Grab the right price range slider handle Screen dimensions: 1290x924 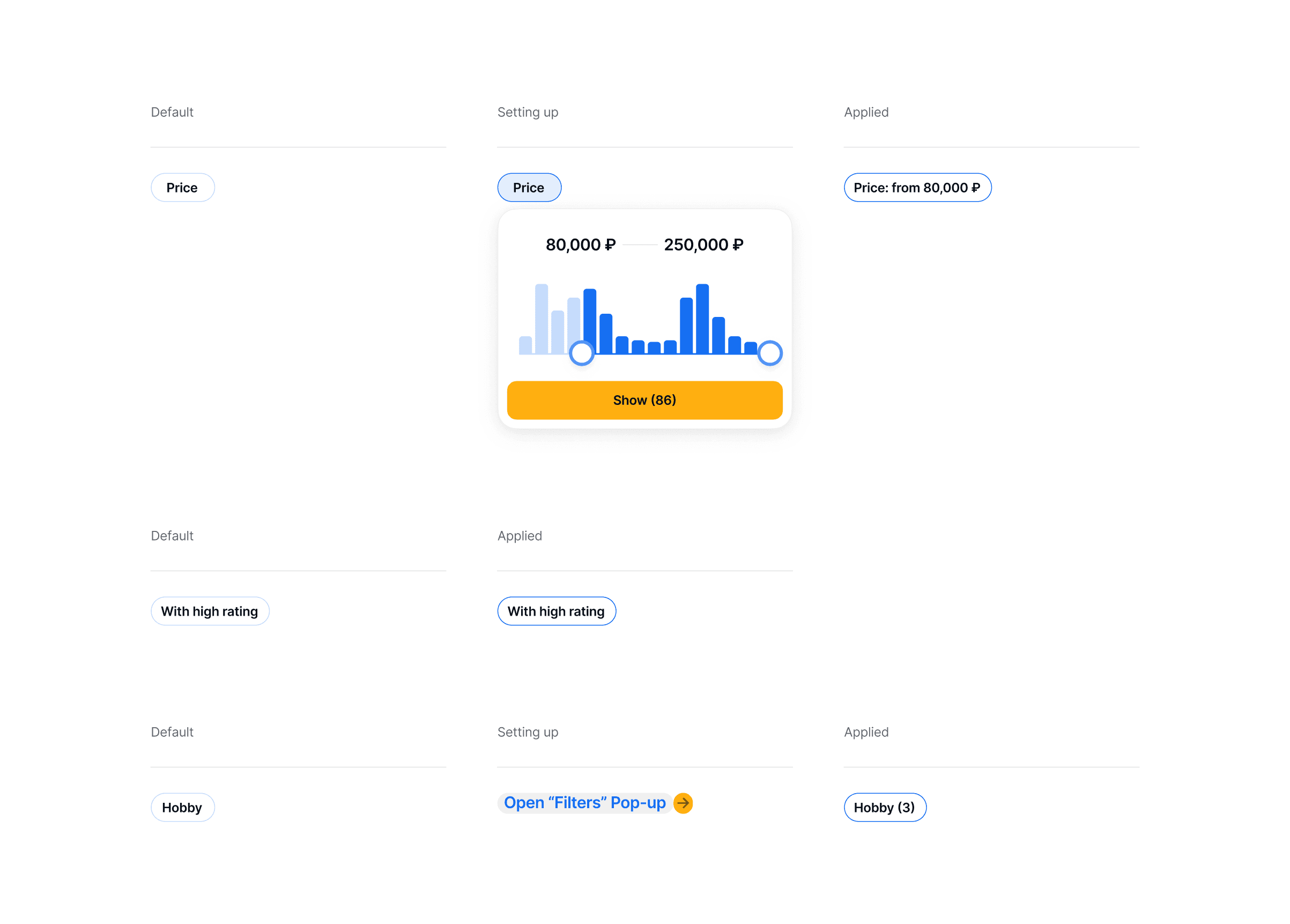769,353
